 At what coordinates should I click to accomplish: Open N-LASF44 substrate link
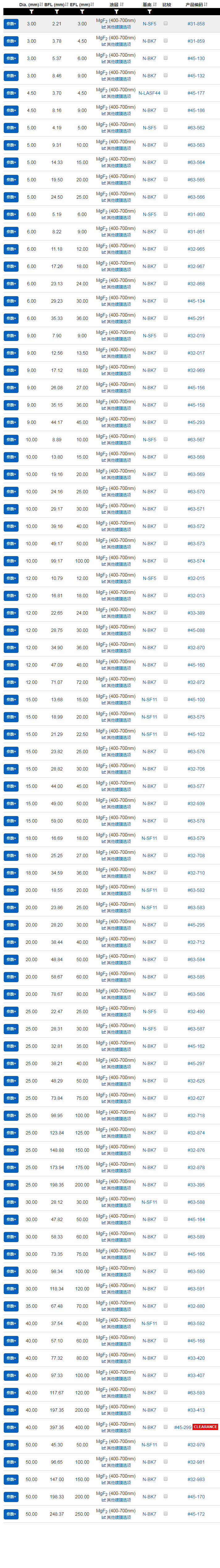pyautogui.click(x=149, y=93)
